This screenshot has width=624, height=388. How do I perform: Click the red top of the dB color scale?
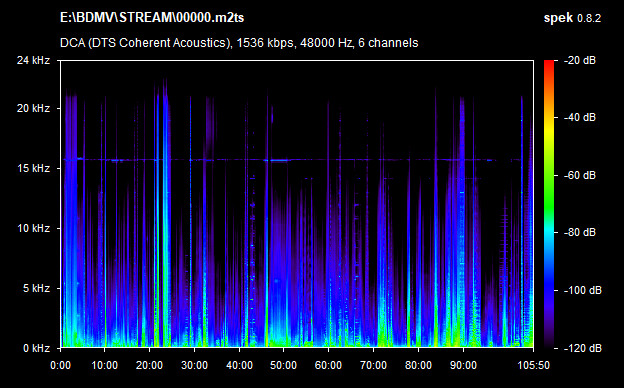tap(549, 64)
